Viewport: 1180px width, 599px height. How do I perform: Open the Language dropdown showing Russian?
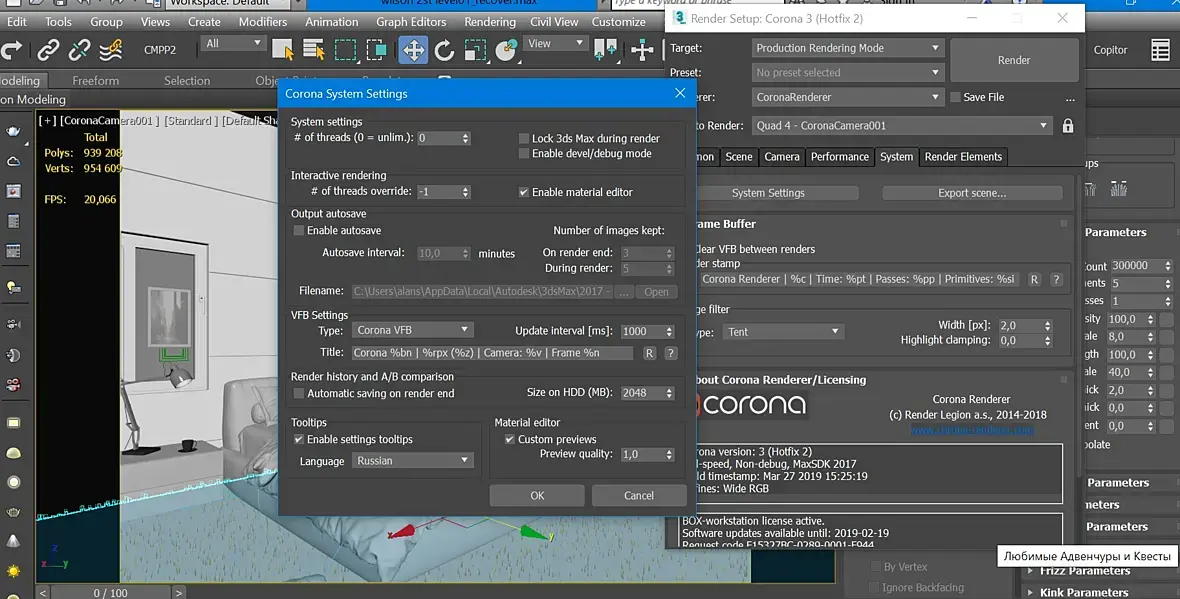[x=411, y=461]
